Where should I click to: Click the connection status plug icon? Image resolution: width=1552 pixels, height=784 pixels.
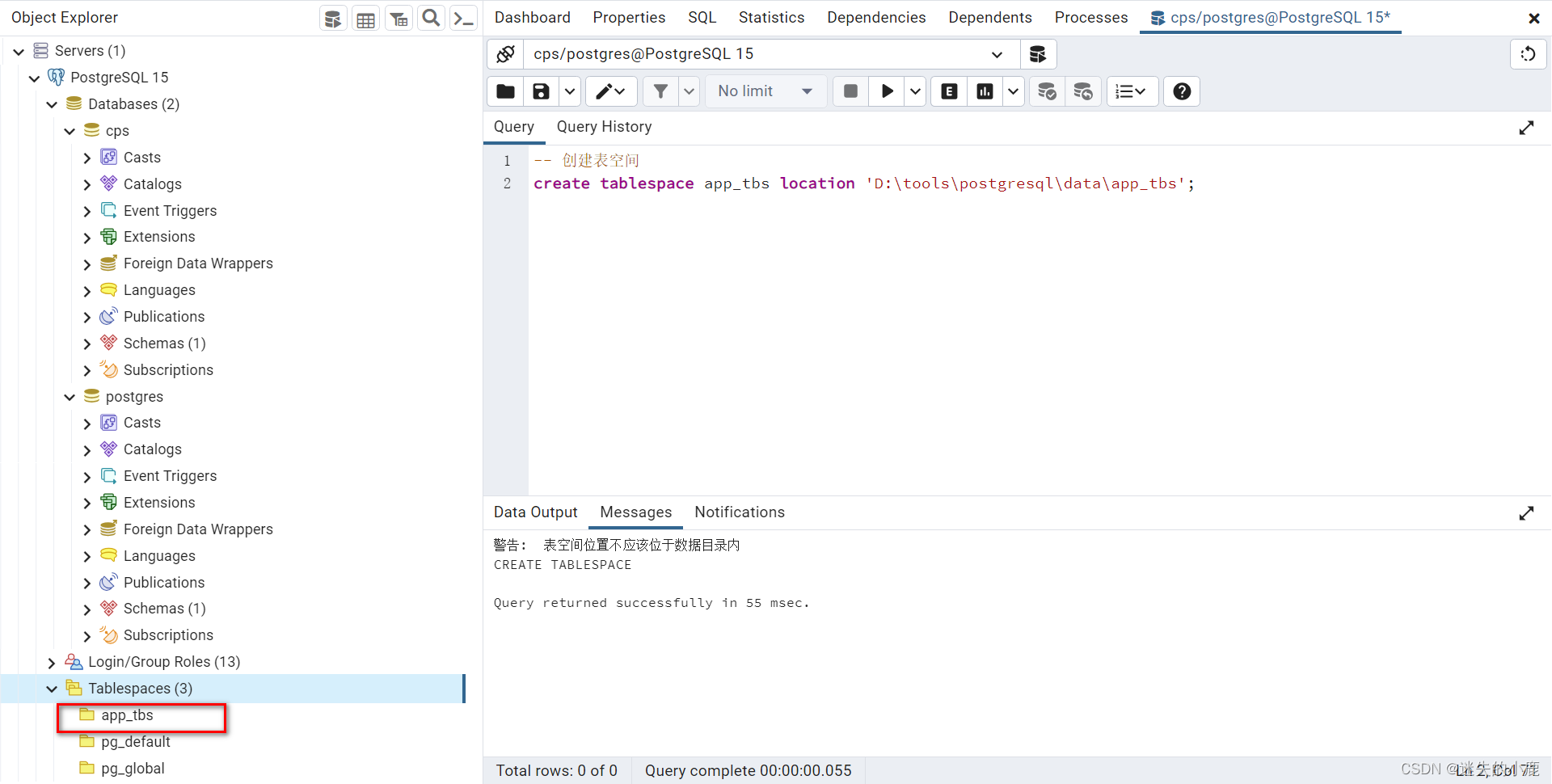point(506,54)
